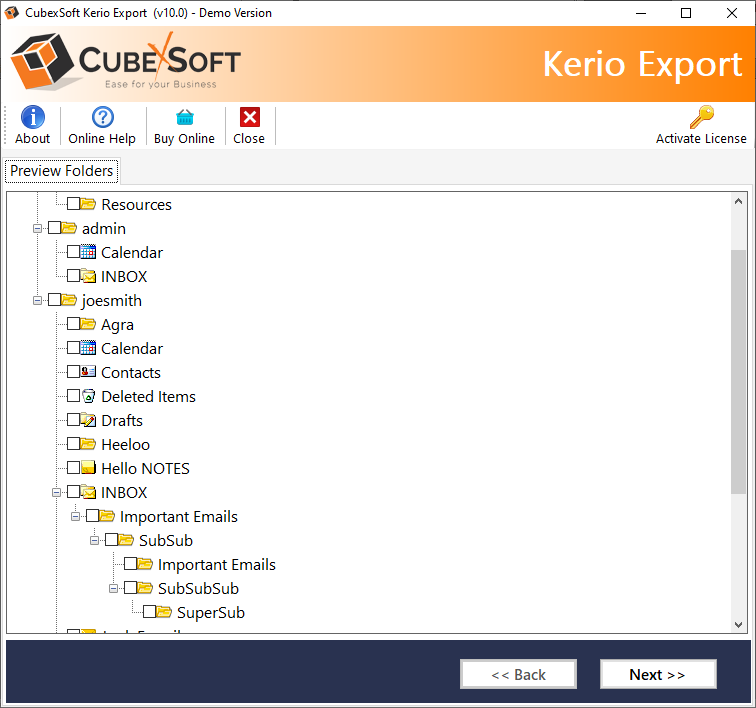Collapse the Important Emails node under INBOX
Image resolution: width=756 pixels, height=708 pixels.
point(76,517)
